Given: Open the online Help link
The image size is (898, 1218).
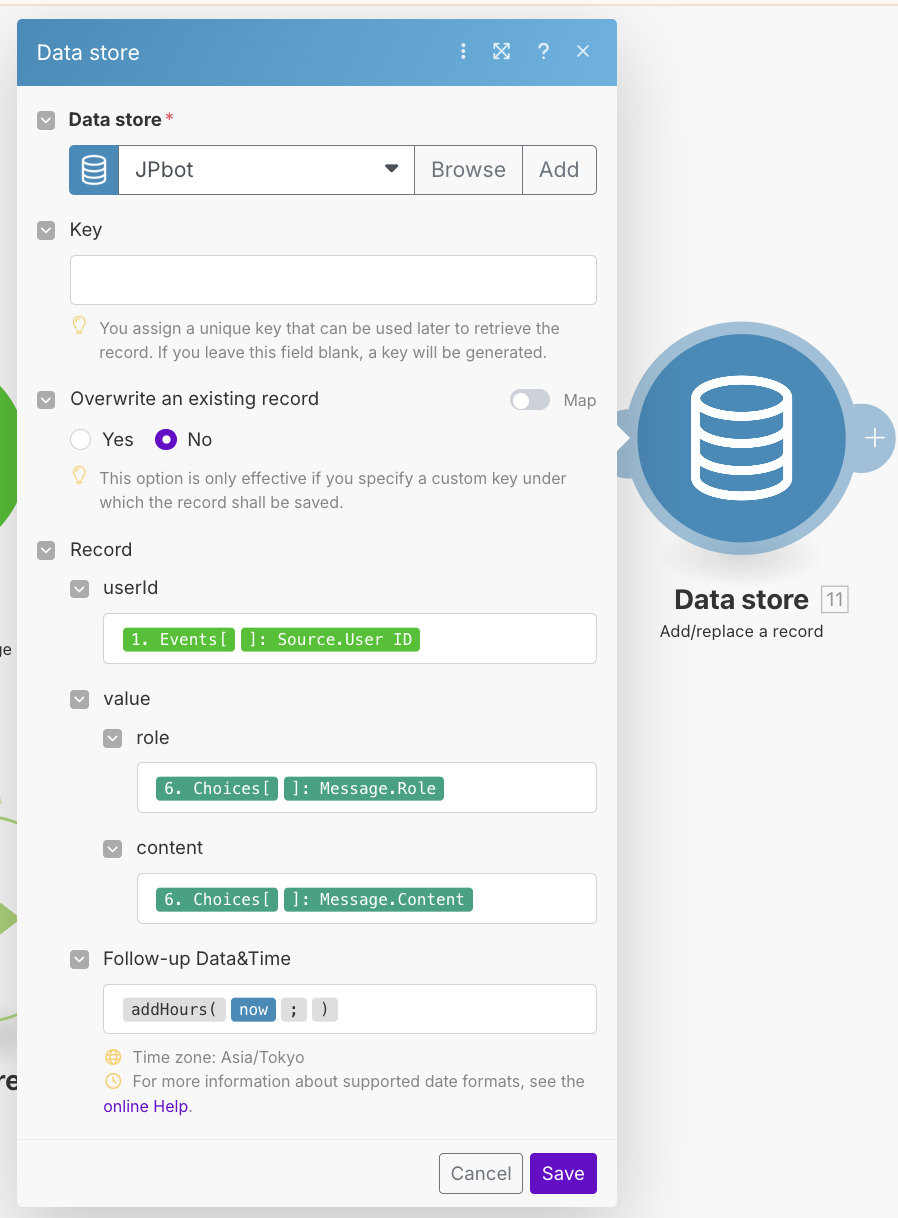Looking at the screenshot, I should click(x=146, y=1106).
